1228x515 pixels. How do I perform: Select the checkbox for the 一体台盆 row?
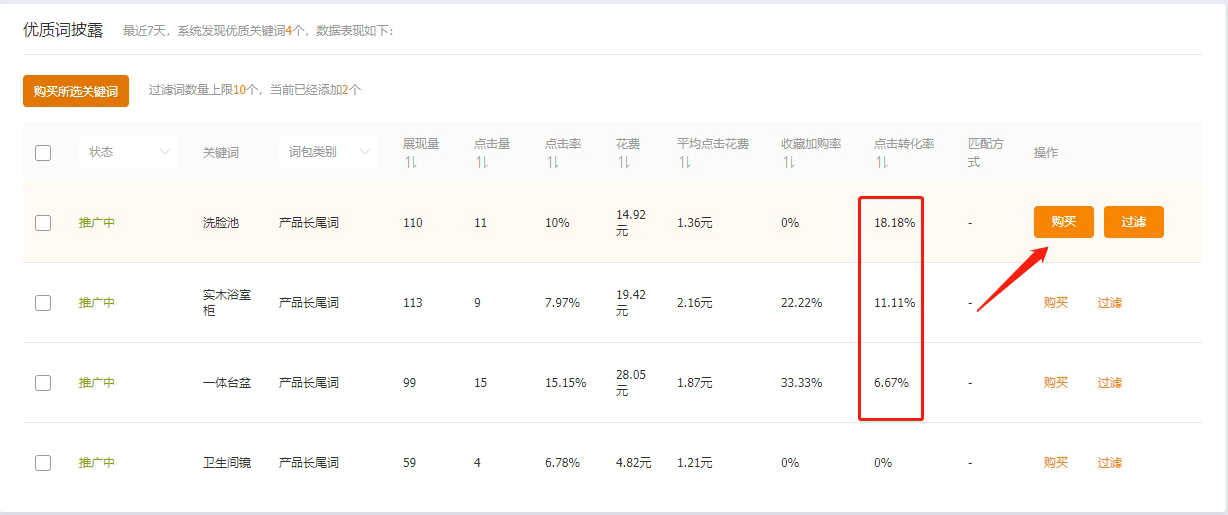[43, 383]
